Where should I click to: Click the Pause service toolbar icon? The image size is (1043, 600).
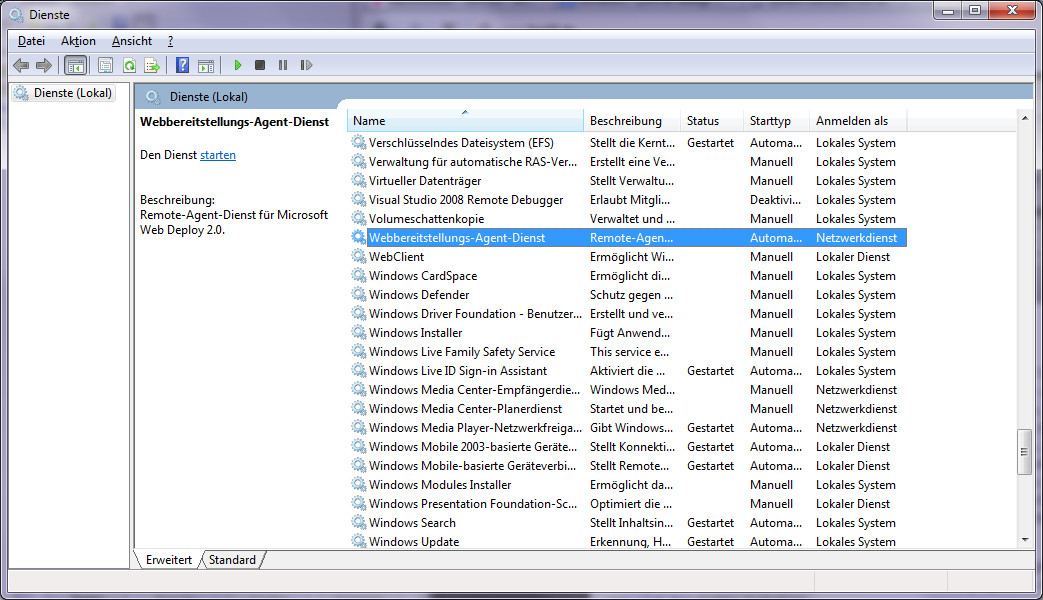pos(283,66)
